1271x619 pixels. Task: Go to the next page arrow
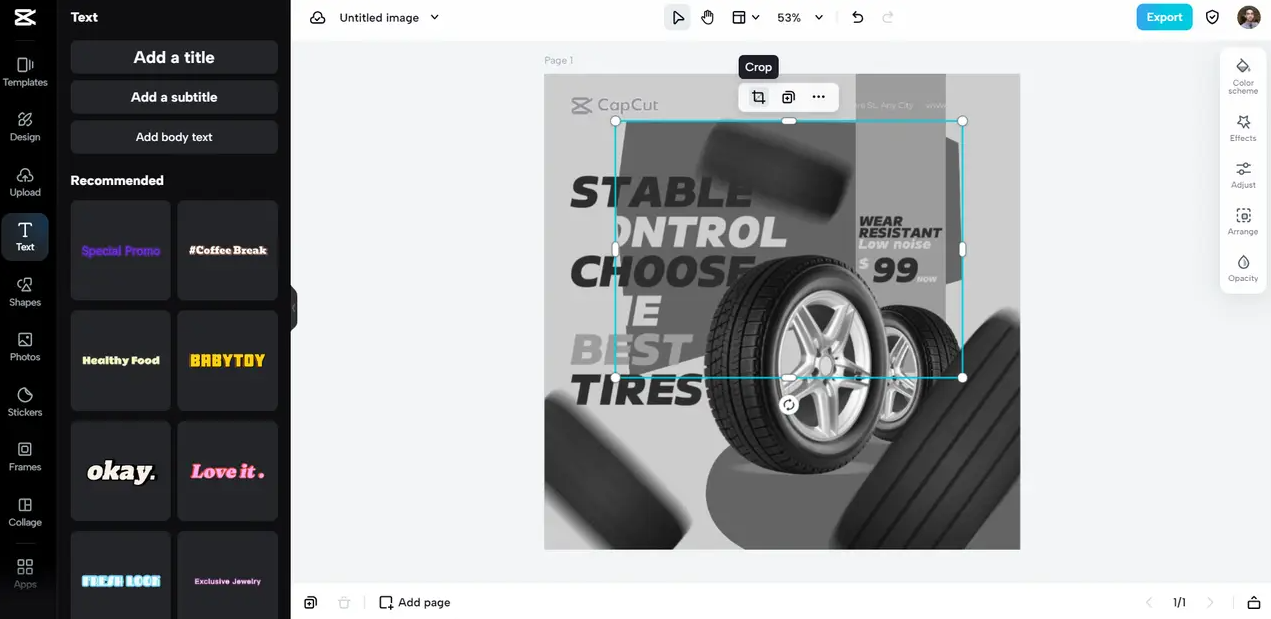pyautogui.click(x=1210, y=602)
